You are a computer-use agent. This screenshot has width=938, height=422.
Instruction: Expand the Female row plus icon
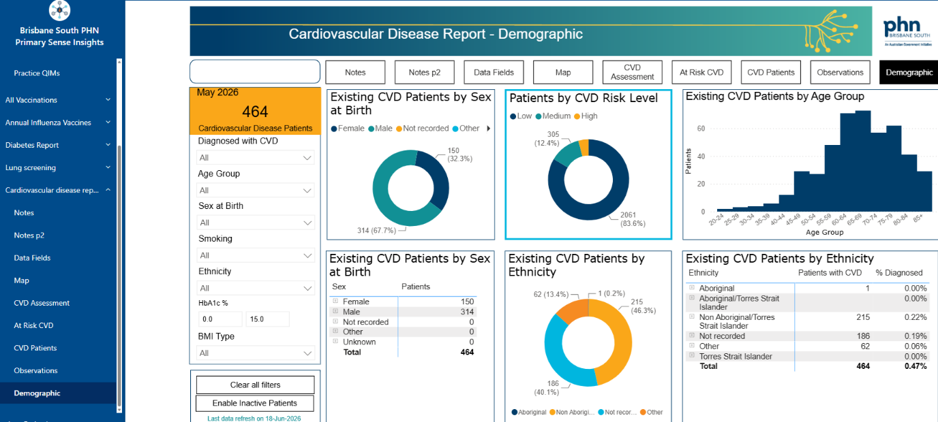click(x=336, y=301)
